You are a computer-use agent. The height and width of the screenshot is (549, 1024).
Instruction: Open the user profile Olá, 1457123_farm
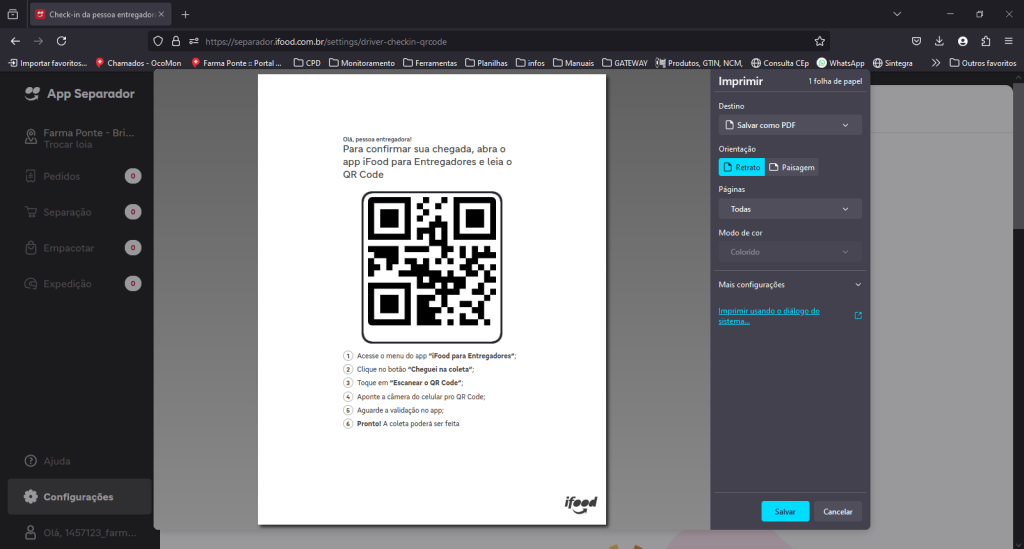[x=80, y=533]
